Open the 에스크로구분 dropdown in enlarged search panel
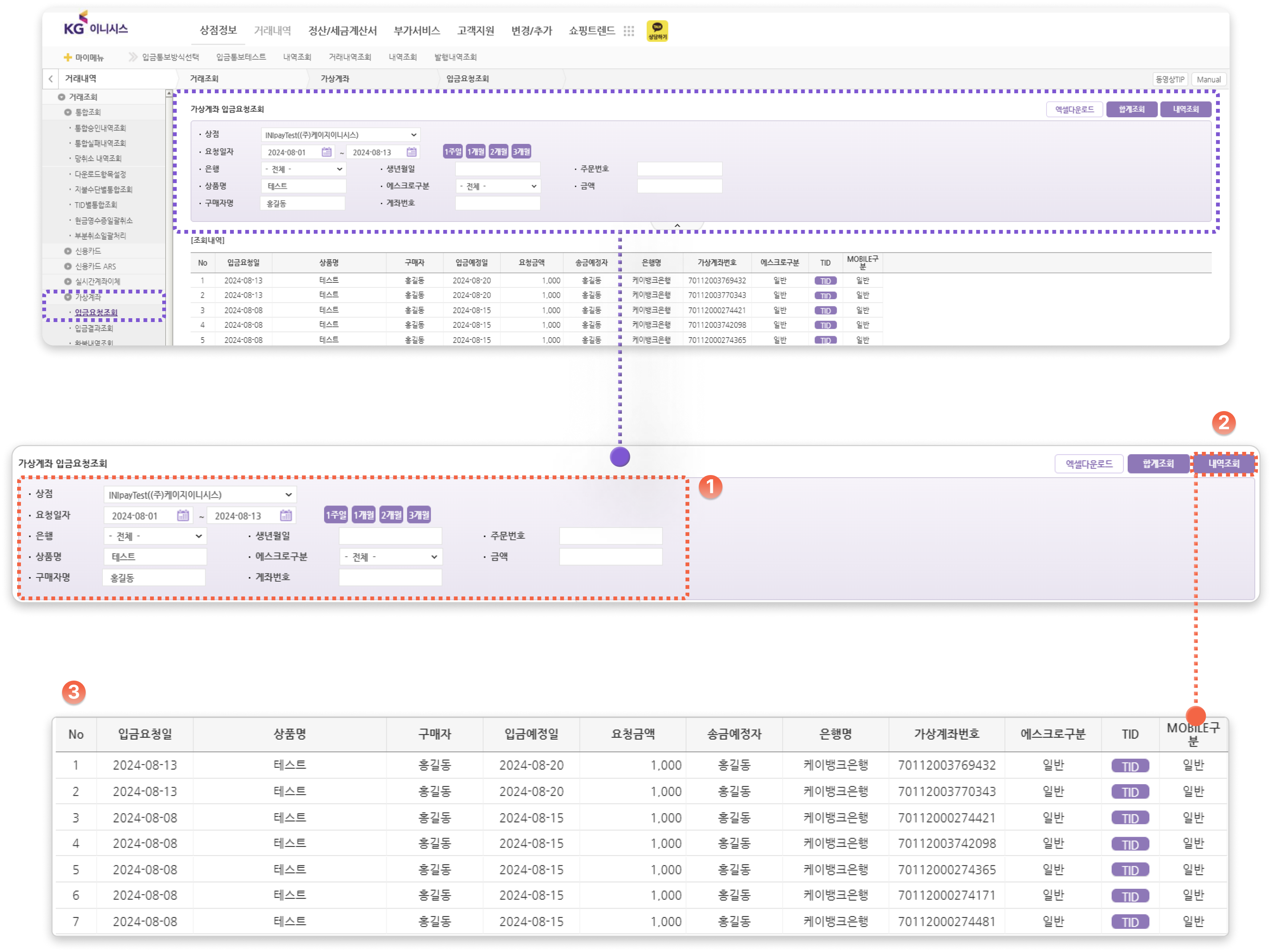The width and height of the screenshot is (1272, 952). click(390, 557)
